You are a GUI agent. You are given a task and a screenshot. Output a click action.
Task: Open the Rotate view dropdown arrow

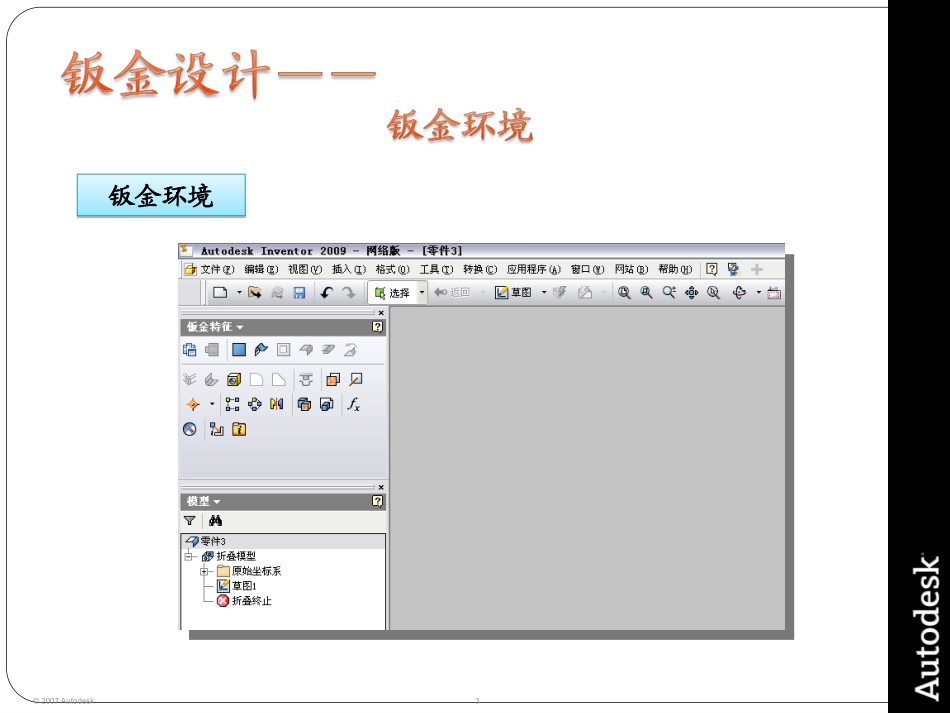click(x=758, y=293)
